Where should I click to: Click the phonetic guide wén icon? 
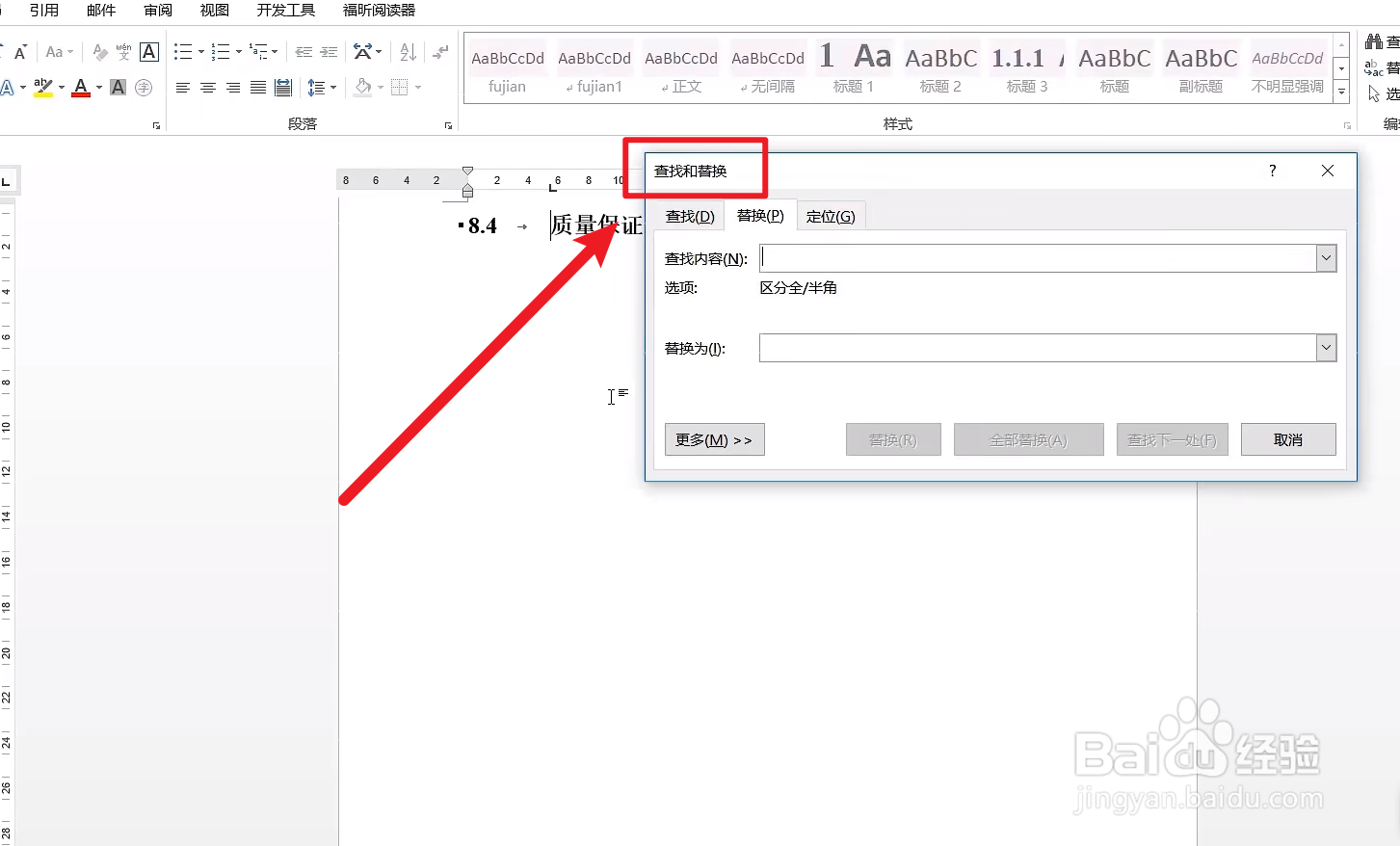[x=123, y=52]
